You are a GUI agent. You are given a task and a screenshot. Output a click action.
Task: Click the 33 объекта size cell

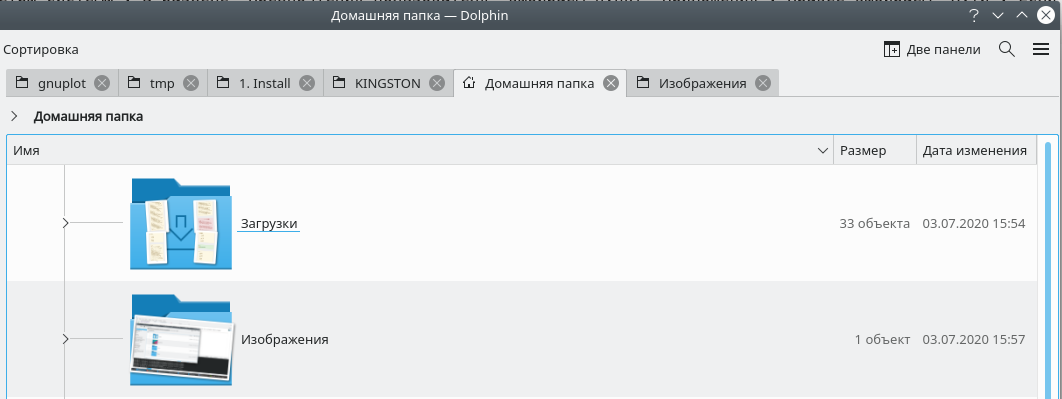pyautogui.click(x=874, y=224)
